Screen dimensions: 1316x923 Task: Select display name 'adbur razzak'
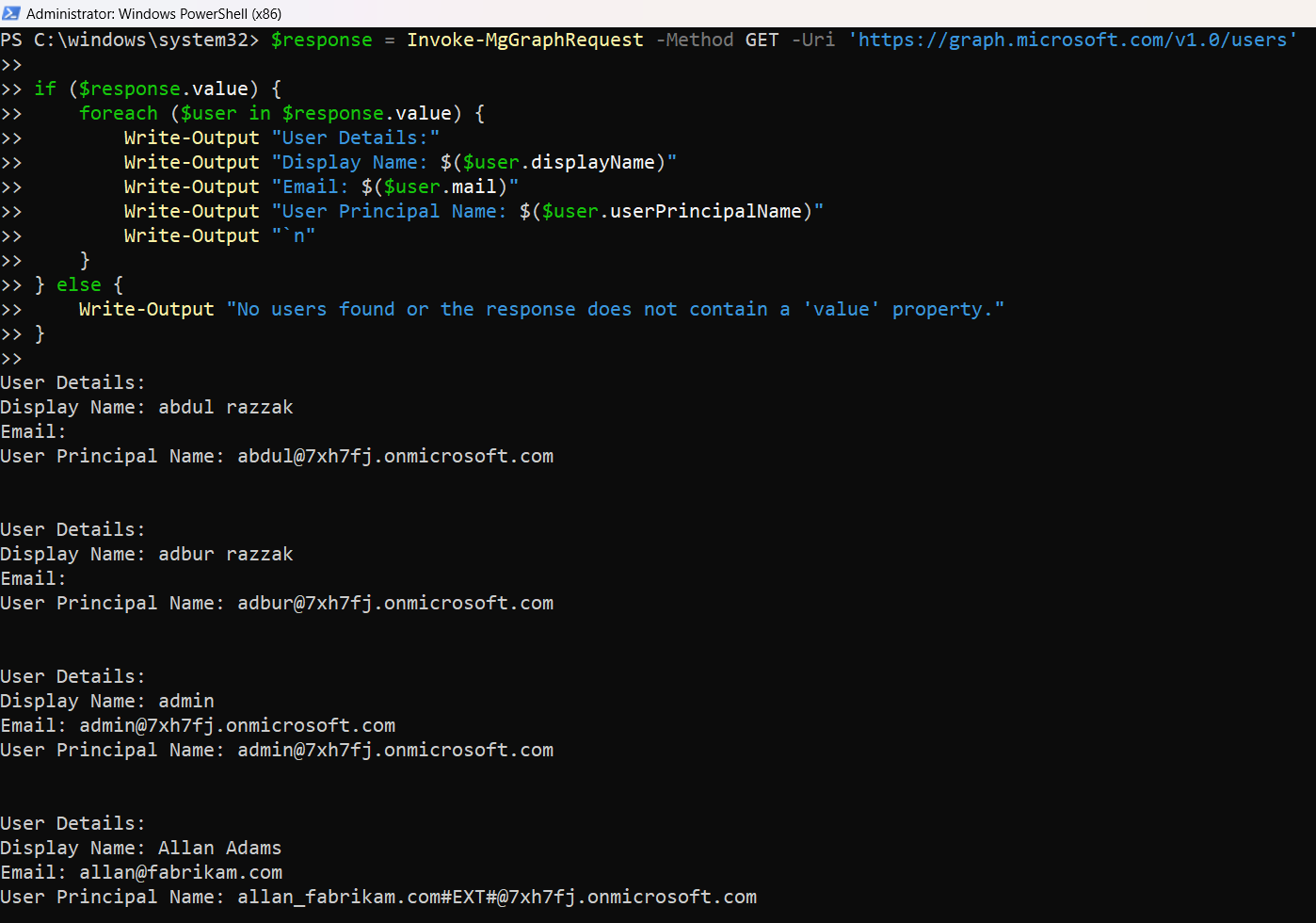coord(226,553)
